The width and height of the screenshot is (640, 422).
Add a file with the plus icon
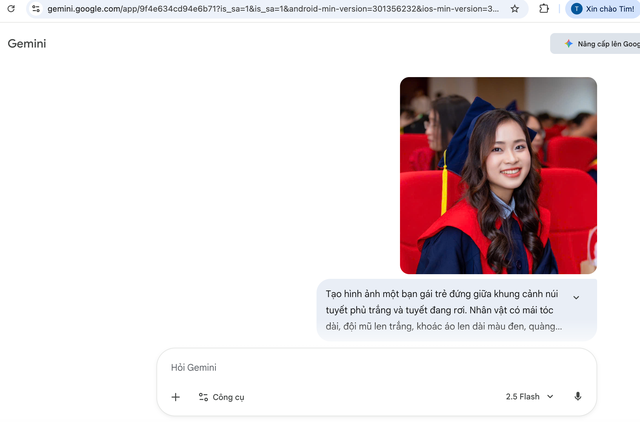pos(176,397)
